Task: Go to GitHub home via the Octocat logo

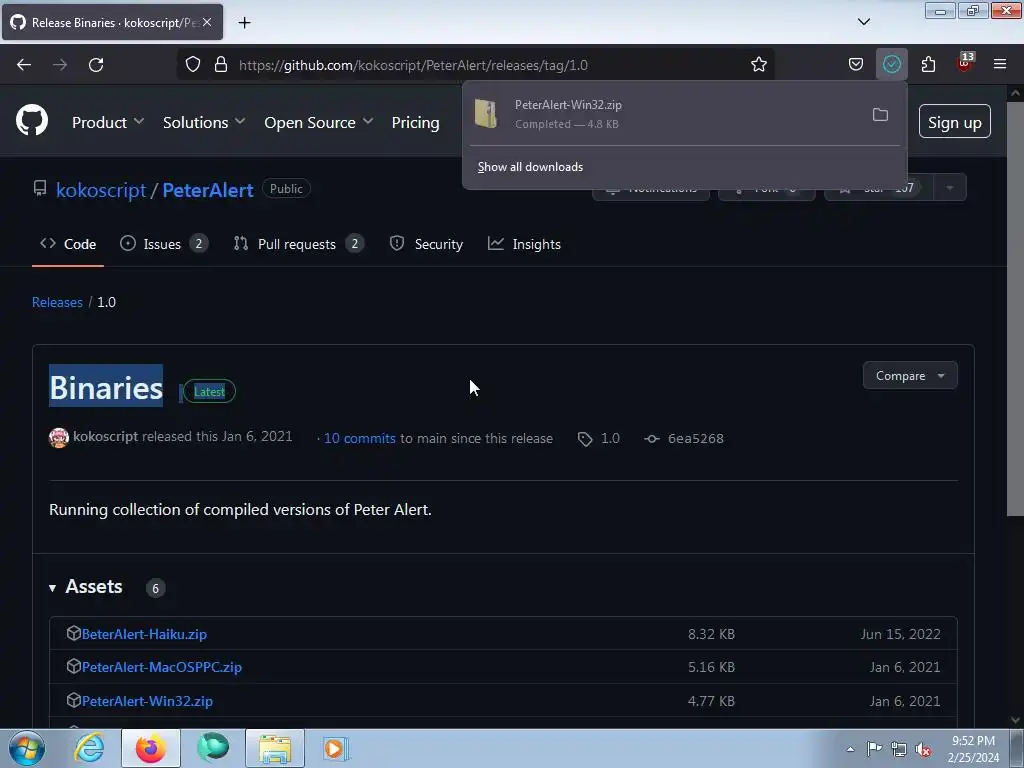Action: pos(32,121)
